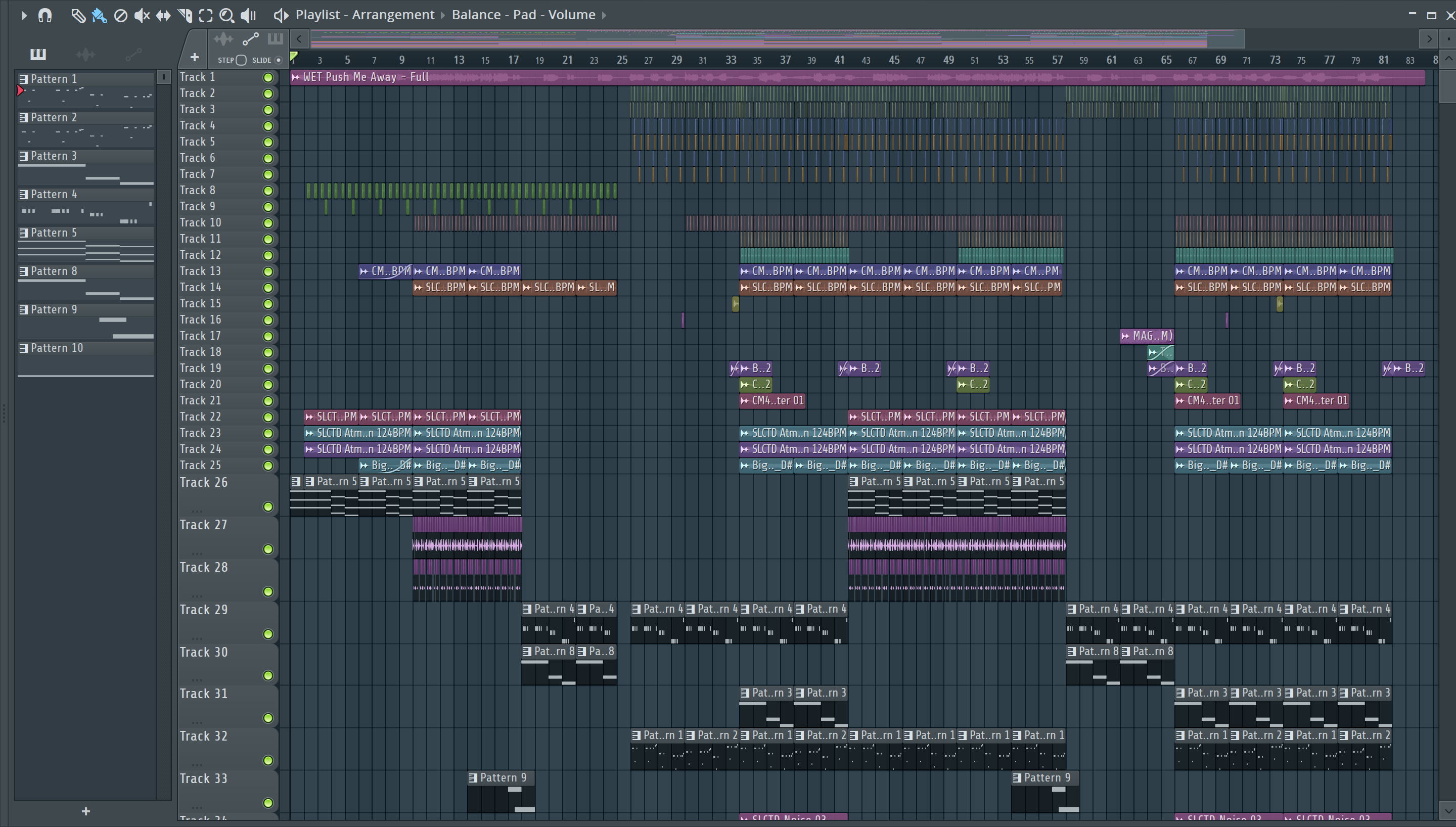Click Pattern 4 piano roll icon
The width and height of the screenshot is (1456, 827).
click(x=23, y=194)
